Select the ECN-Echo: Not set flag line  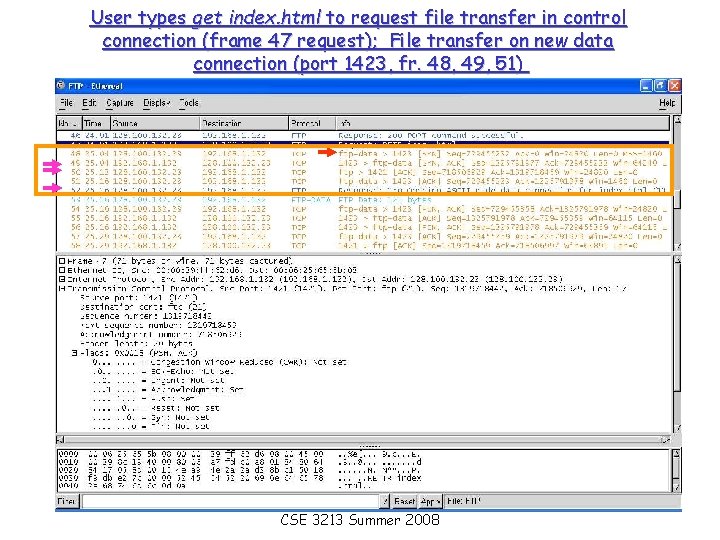[x=163, y=371]
